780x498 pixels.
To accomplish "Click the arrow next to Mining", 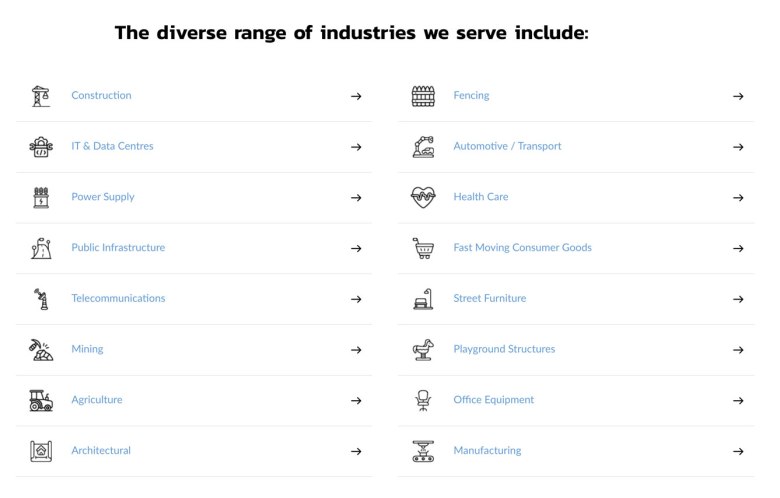I will click(356, 350).
